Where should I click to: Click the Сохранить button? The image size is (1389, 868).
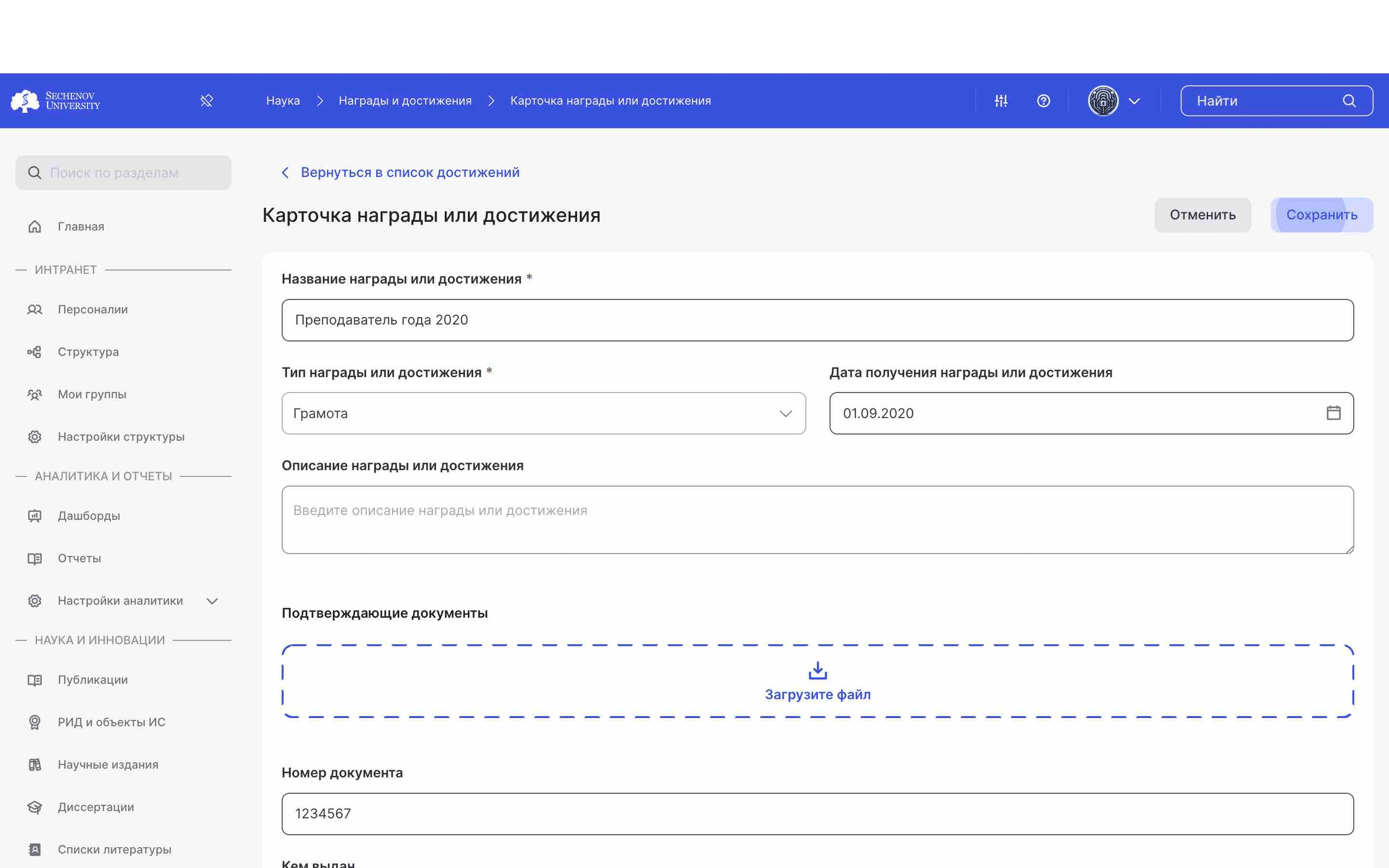(x=1322, y=215)
